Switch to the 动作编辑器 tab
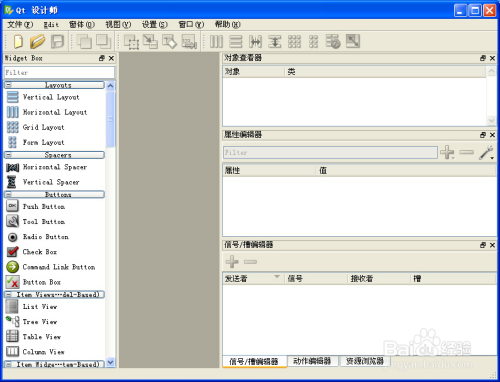This screenshot has height=382, width=500. point(312,361)
